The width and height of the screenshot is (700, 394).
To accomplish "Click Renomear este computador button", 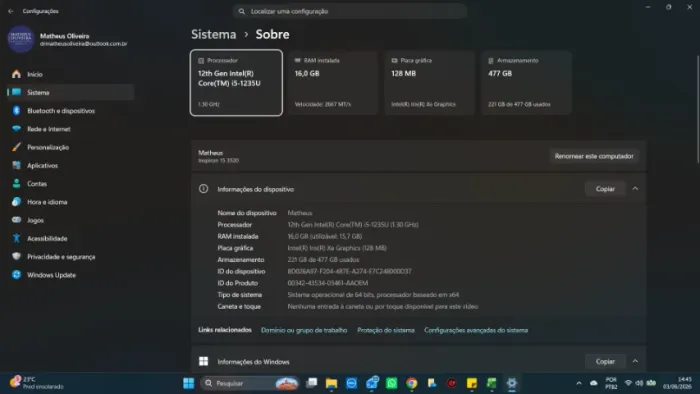I will coord(594,156).
